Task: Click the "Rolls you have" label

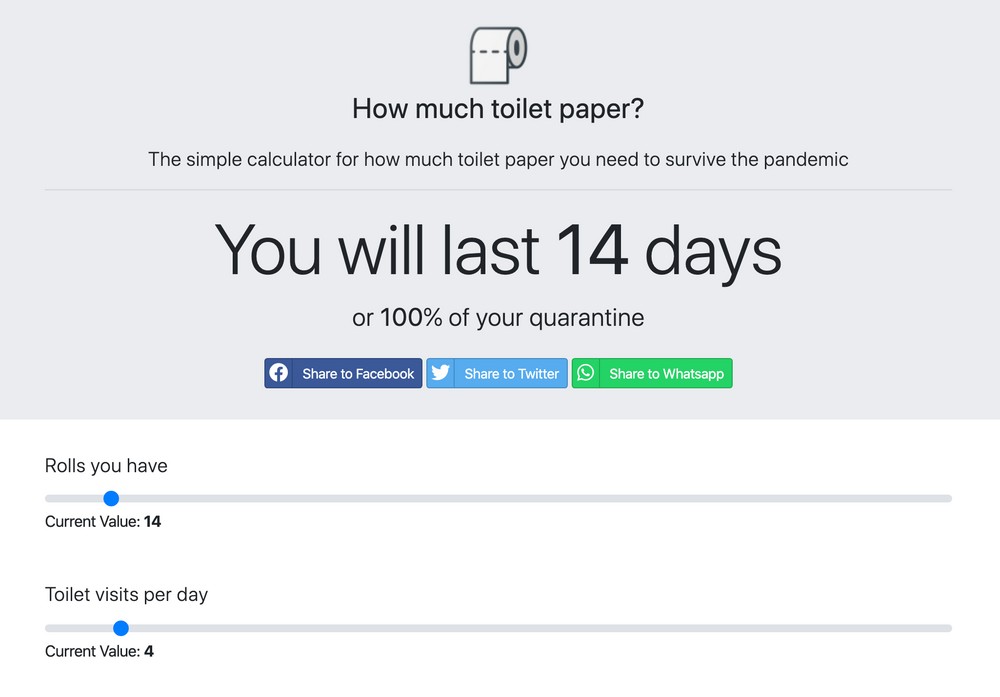Action: (106, 465)
